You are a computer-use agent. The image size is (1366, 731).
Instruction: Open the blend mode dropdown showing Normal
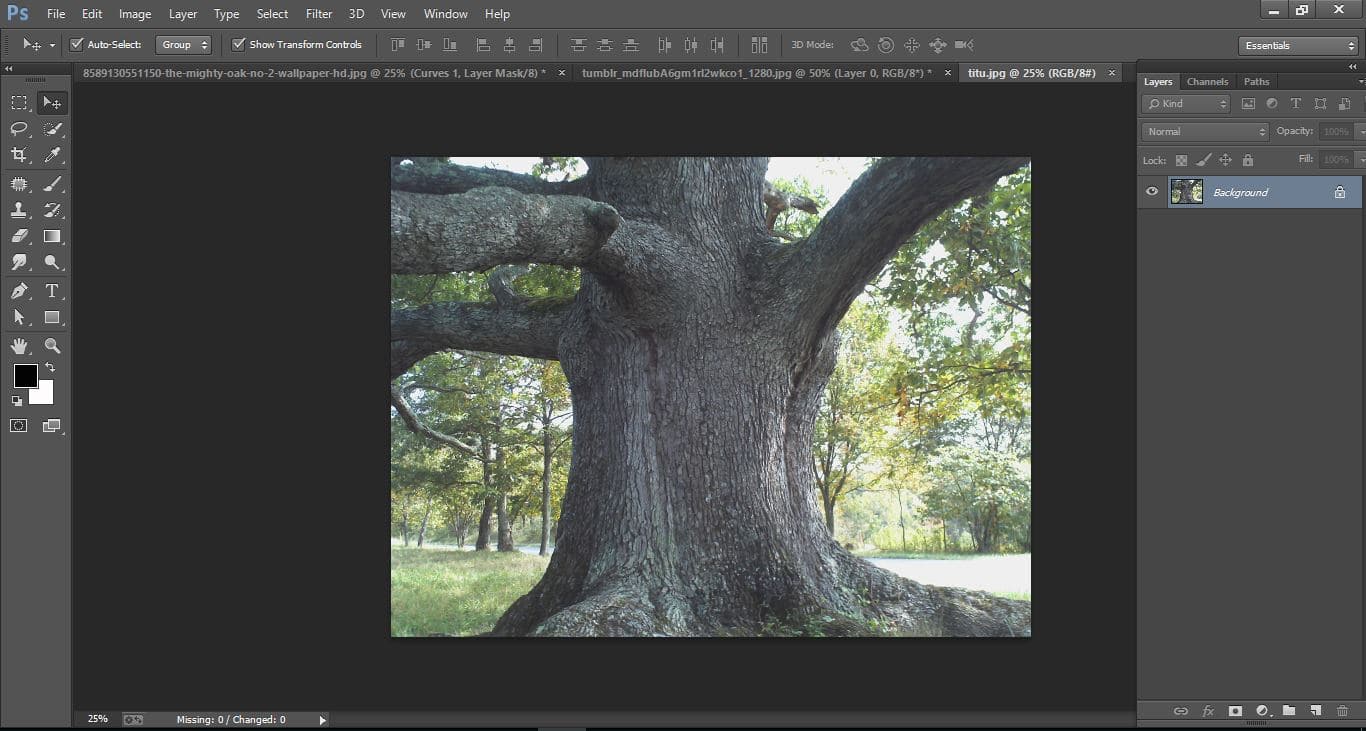[x=1203, y=131]
